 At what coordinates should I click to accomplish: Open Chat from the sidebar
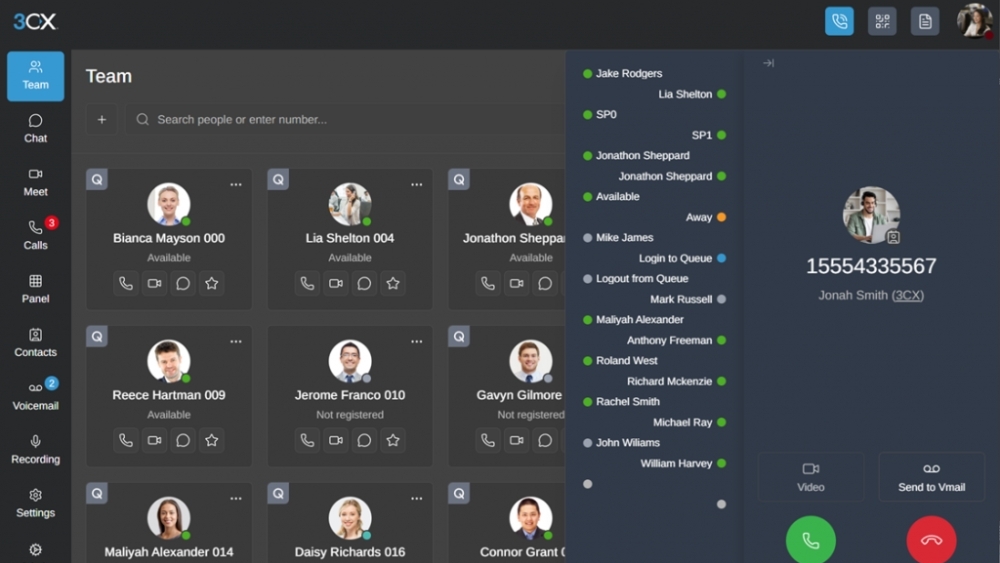[36, 129]
